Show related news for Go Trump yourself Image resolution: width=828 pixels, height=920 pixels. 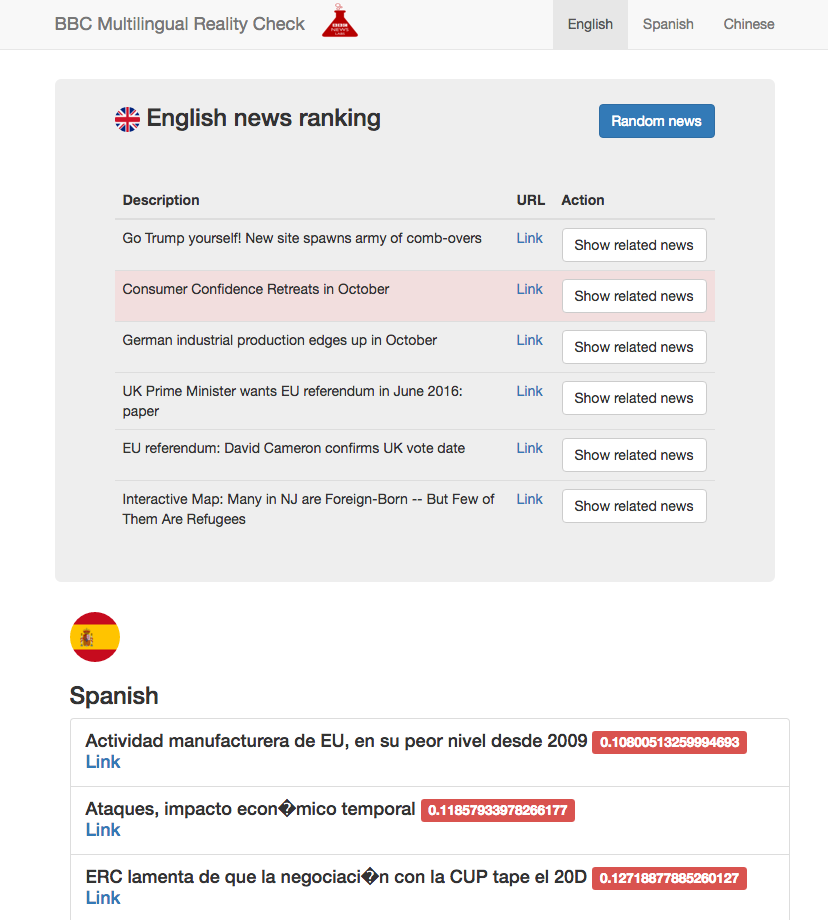[x=634, y=245]
